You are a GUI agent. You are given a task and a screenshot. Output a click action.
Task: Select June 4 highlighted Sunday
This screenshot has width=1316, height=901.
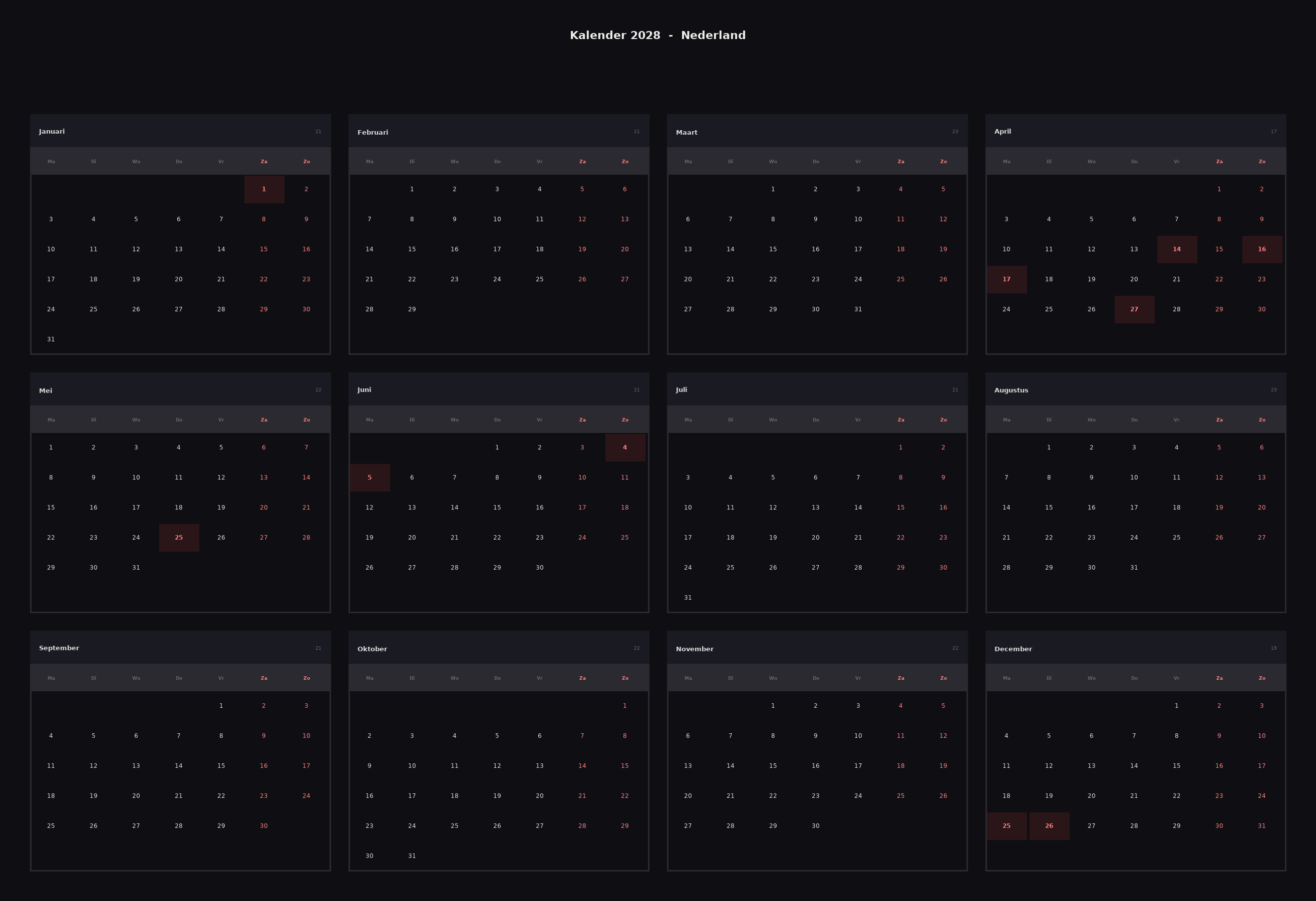tap(624, 447)
